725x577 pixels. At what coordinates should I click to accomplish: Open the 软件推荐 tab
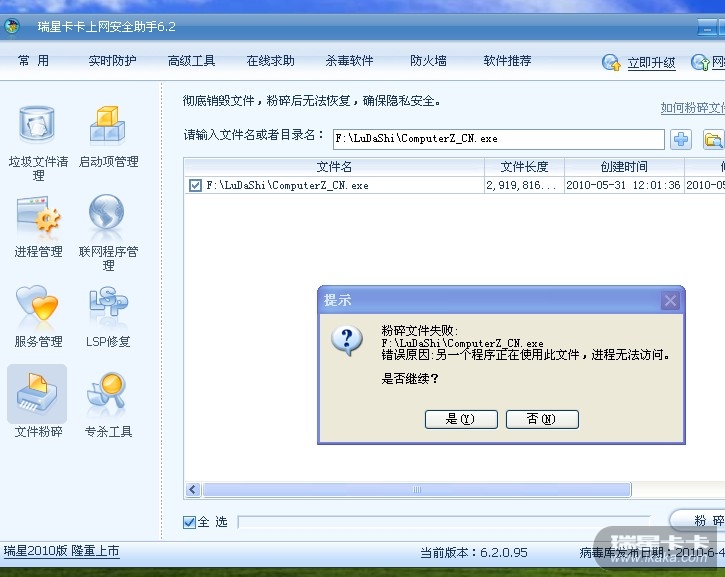pos(507,61)
